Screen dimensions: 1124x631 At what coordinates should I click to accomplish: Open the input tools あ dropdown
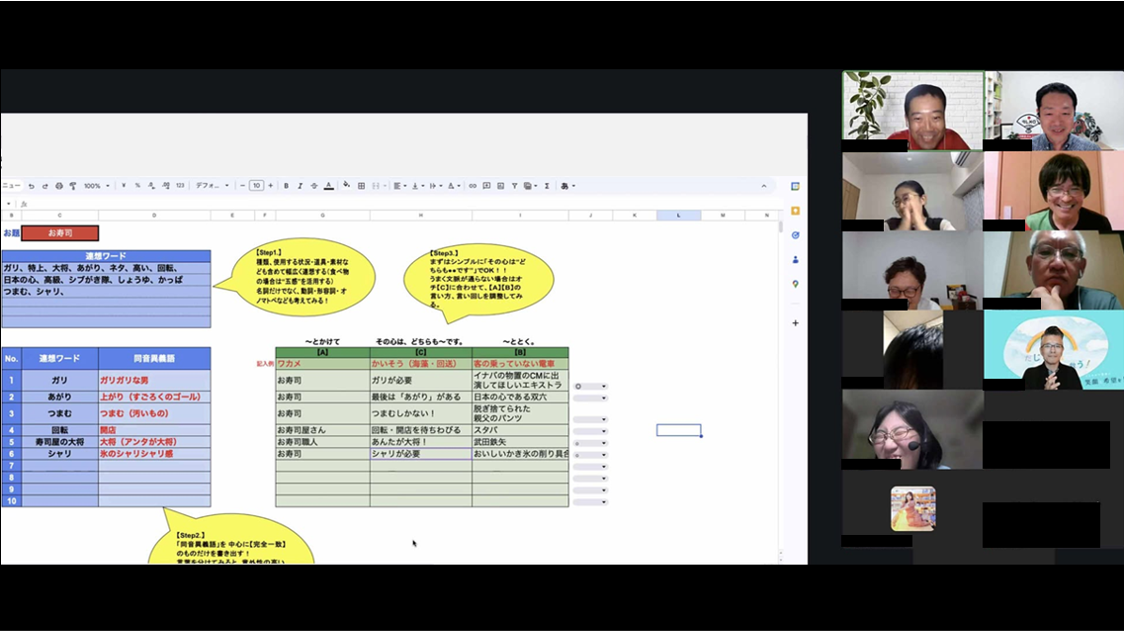click(x=568, y=186)
